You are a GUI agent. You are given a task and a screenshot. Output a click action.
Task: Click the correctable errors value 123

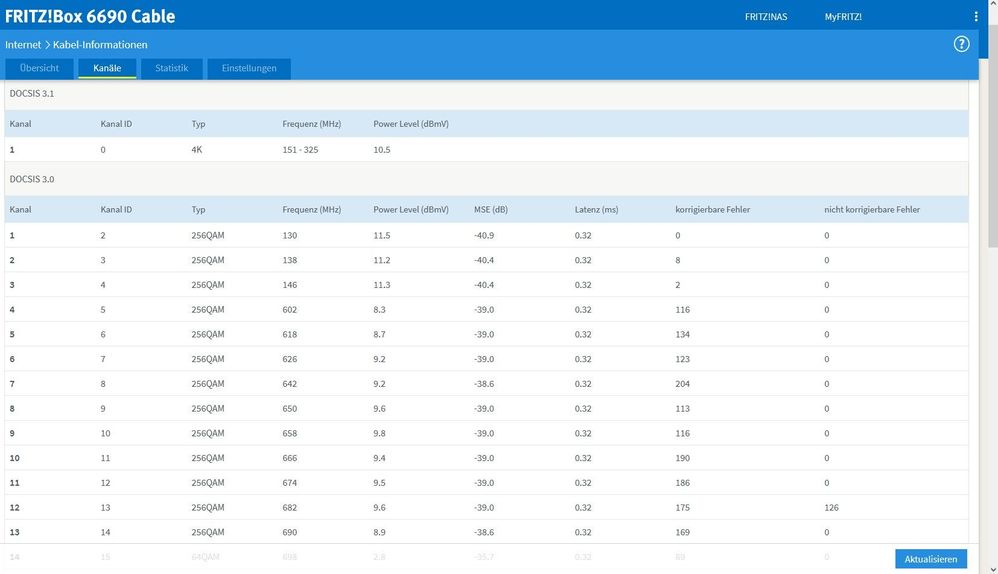[x=682, y=359]
